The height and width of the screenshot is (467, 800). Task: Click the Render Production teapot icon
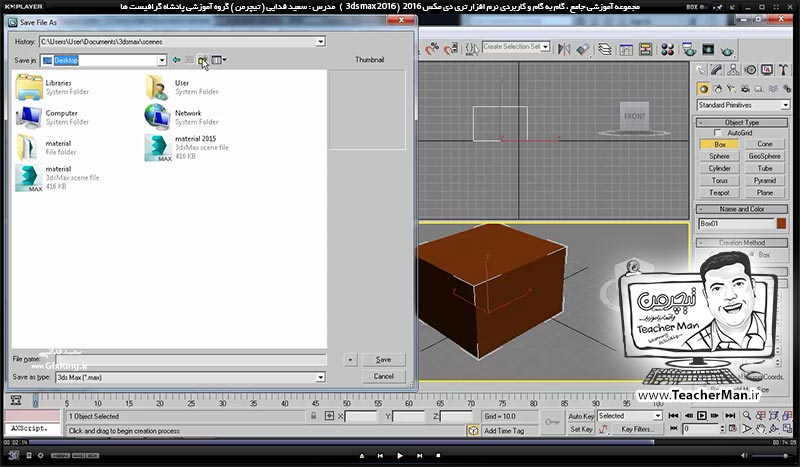pyautogui.click(x=728, y=50)
